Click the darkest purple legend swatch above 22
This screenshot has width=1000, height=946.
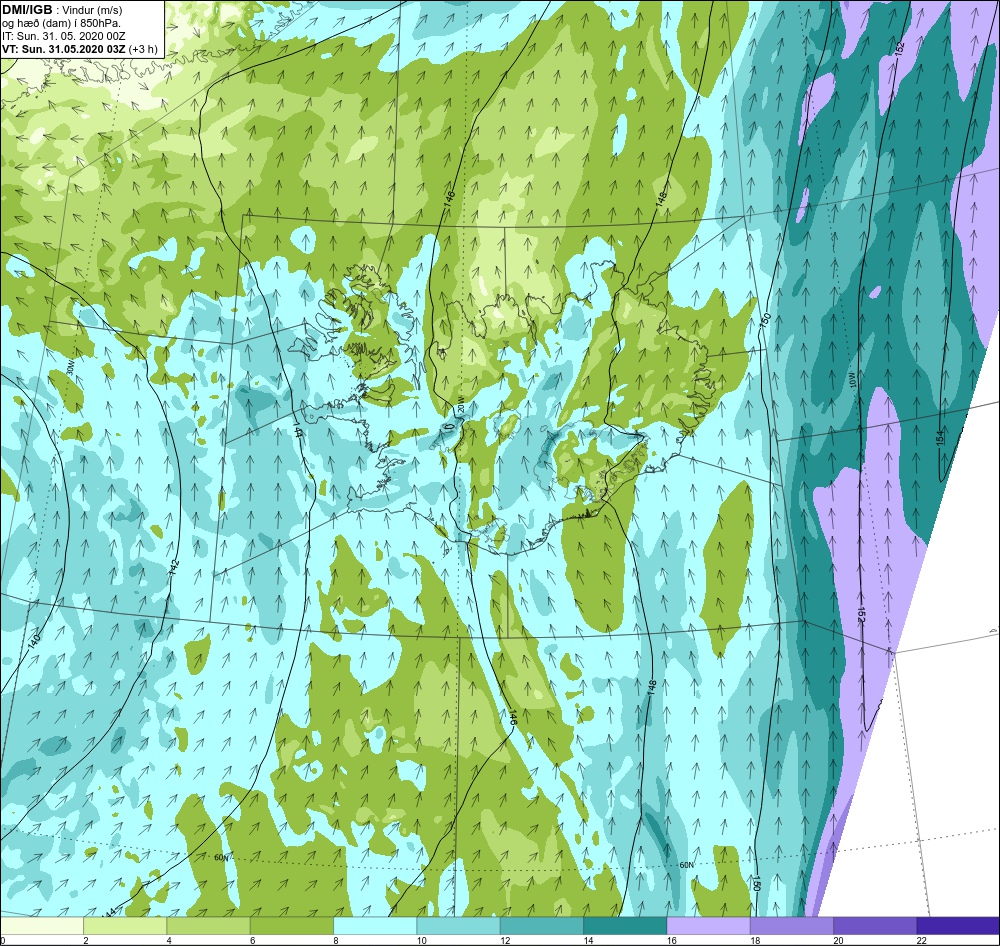tap(957, 924)
